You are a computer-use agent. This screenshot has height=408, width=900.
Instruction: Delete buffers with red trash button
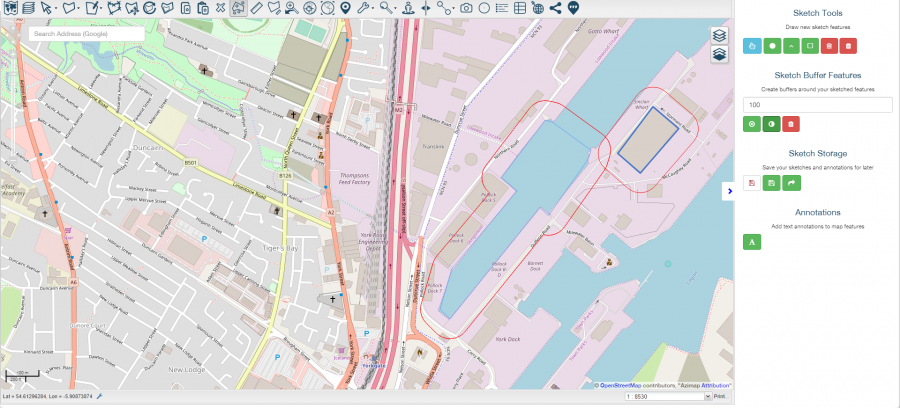tap(790, 124)
